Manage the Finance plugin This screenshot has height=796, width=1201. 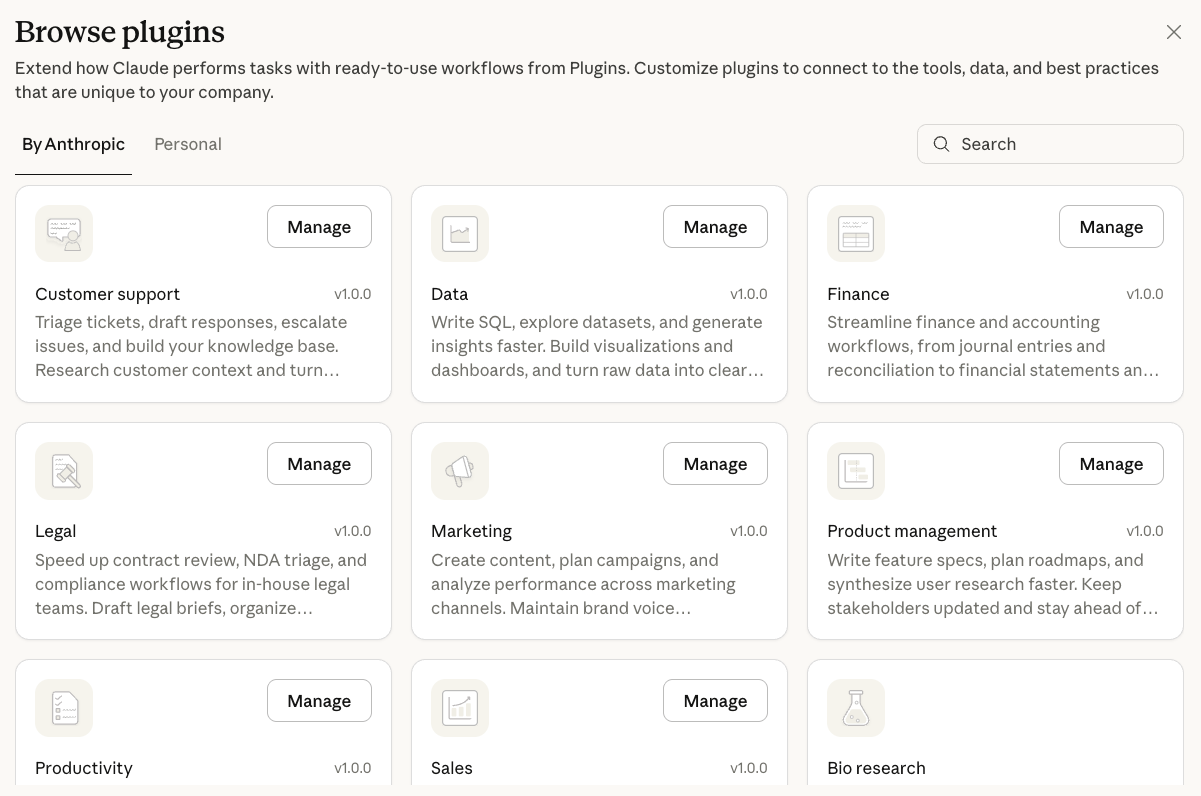[1111, 227]
